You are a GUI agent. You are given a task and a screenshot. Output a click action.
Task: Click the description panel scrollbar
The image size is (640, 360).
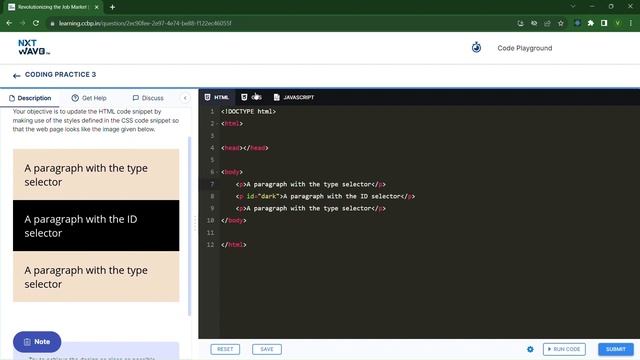point(189,226)
